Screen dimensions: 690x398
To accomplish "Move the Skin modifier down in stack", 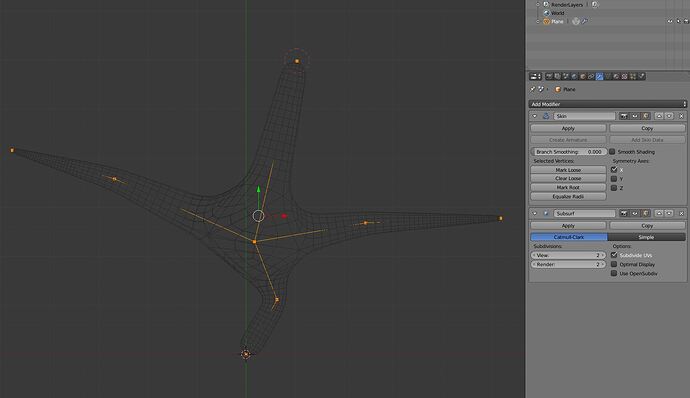I will (x=669, y=116).
